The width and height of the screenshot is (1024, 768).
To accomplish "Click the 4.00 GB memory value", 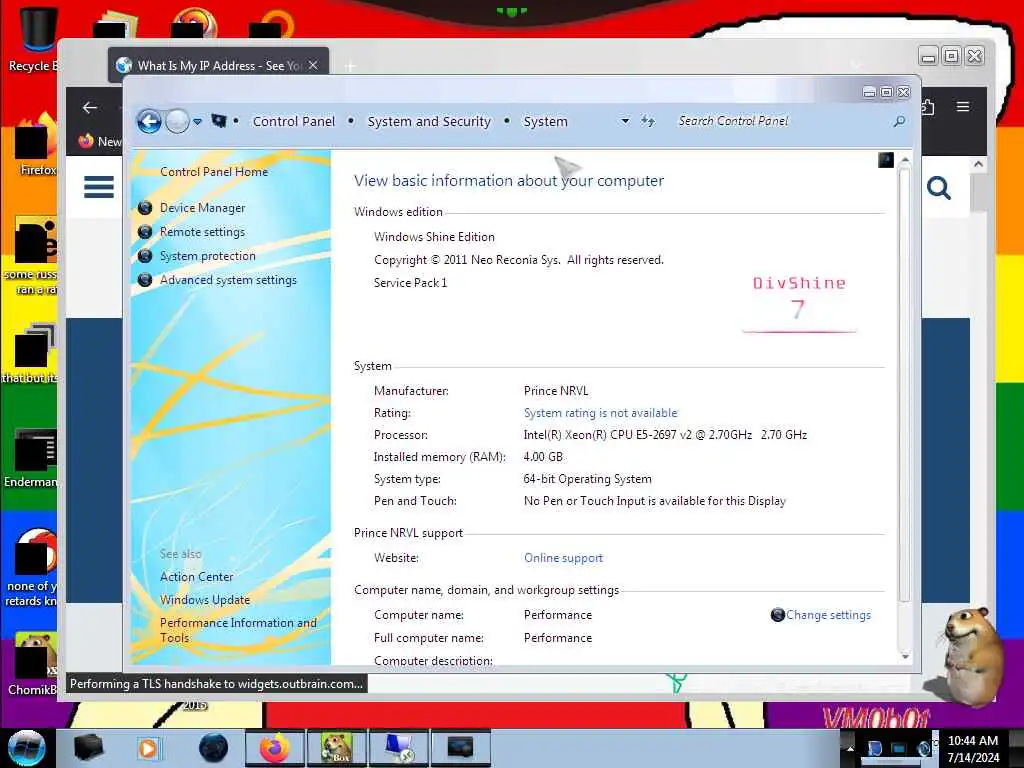I will [x=543, y=457].
